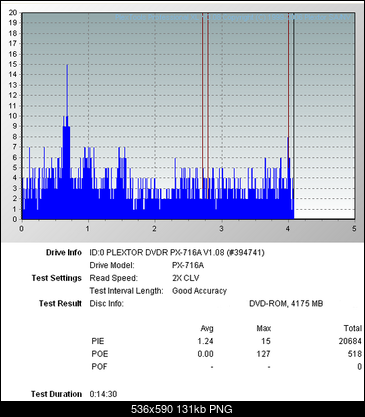The width and height of the screenshot is (365, 417).
Task: Click the 'Max' column header
Action: [264, 329]
